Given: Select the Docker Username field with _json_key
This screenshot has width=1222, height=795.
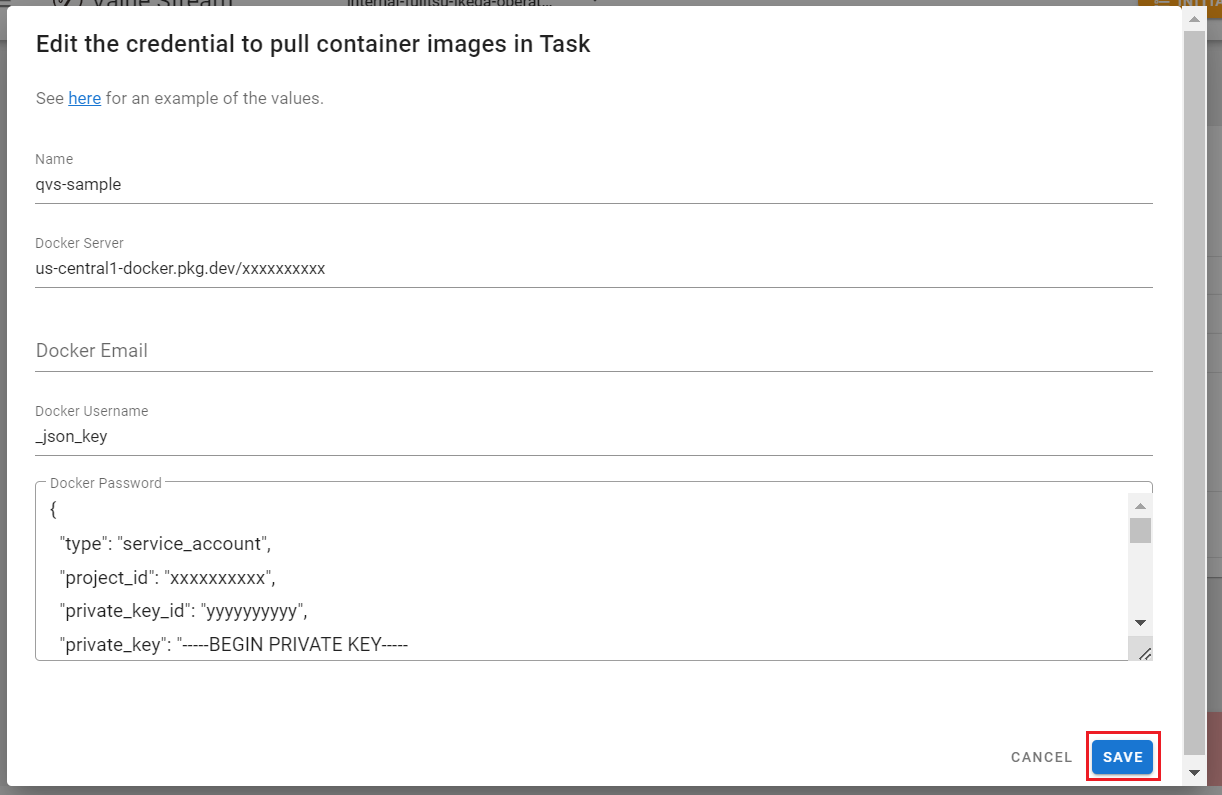Looking at the screenshot, I should pos(593,436).
